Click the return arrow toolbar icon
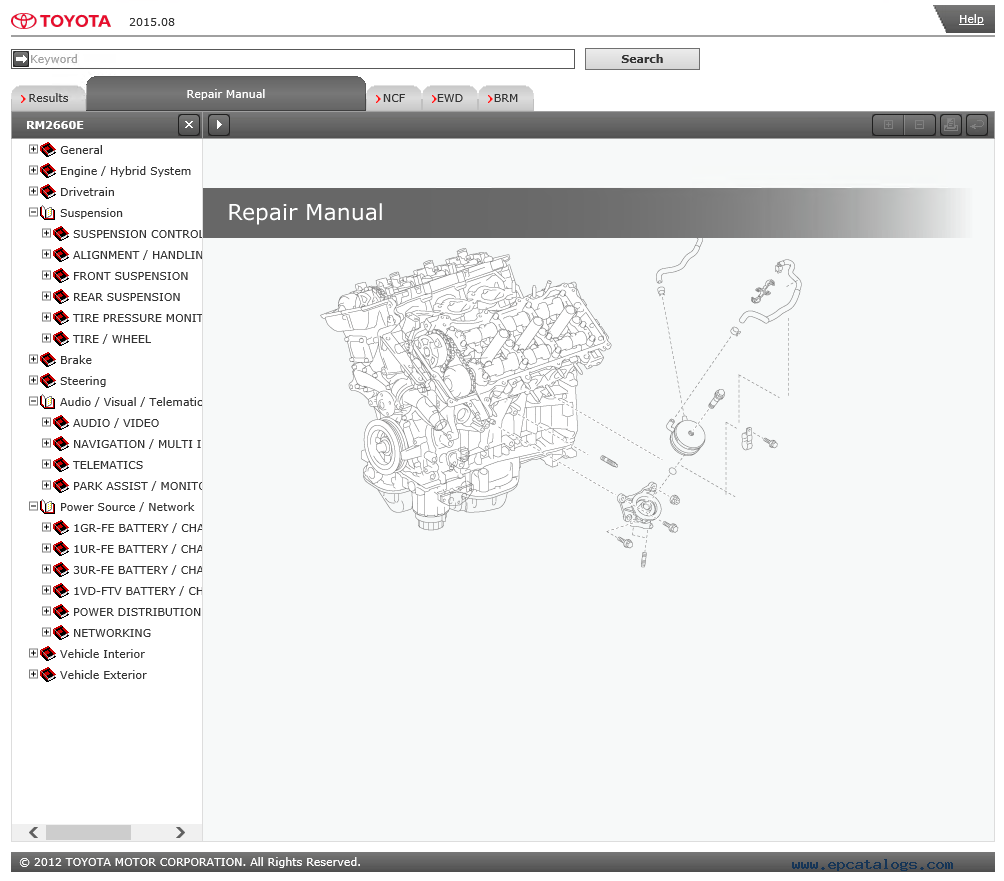Viewport: 1004px width, 881px height. coord(977,125)
